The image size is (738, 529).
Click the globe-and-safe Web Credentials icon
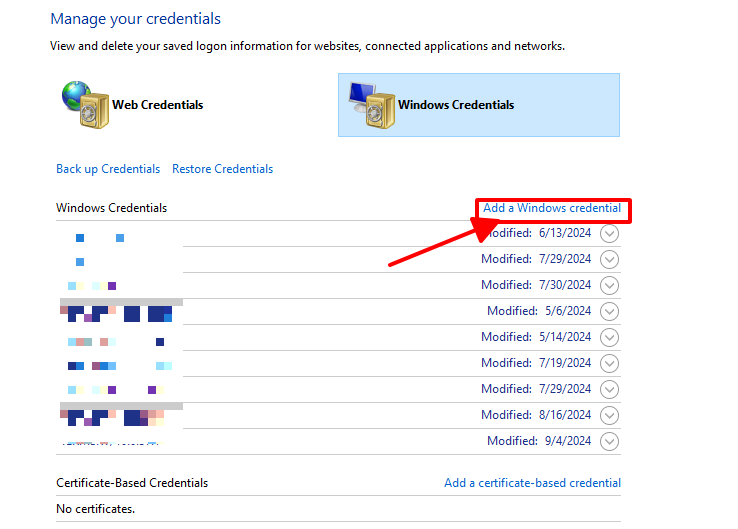point(84,104)
